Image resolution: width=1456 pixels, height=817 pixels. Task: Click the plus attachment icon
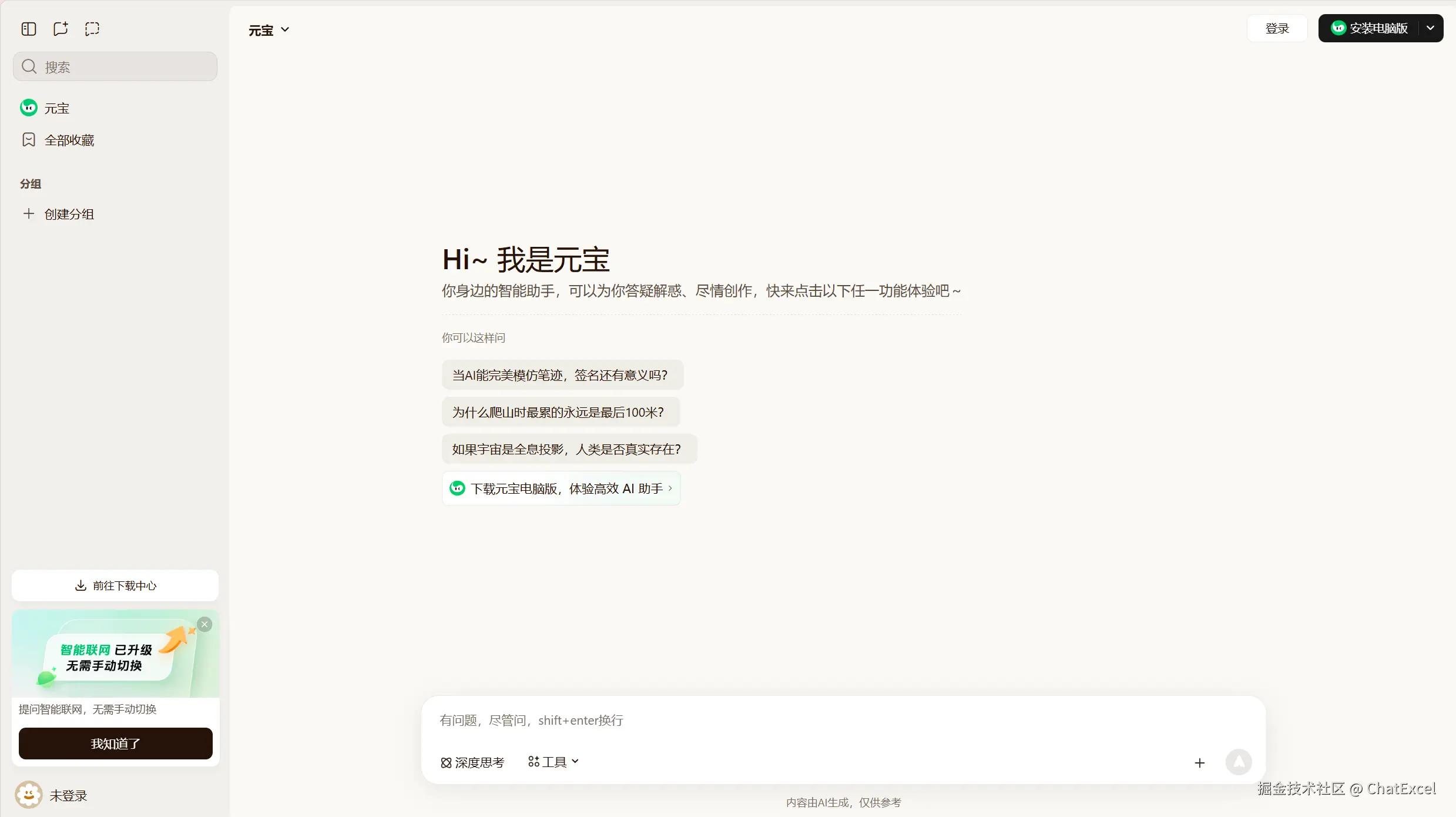pyautogui.click(x=1199, y=763)
